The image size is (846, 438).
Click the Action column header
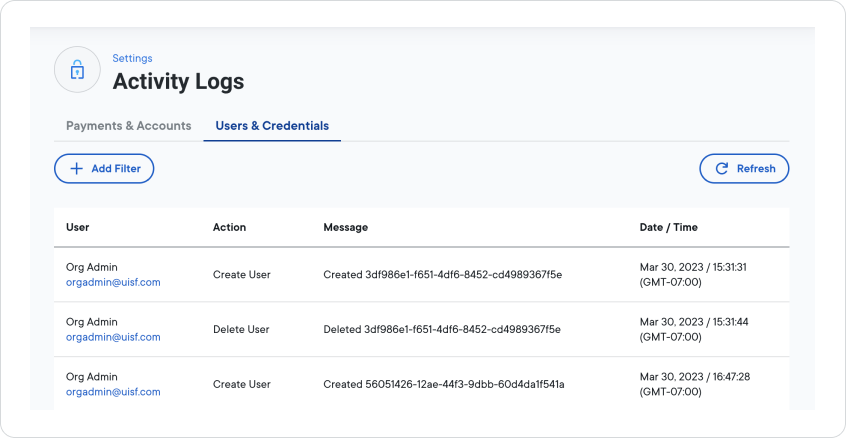point(229,227)
